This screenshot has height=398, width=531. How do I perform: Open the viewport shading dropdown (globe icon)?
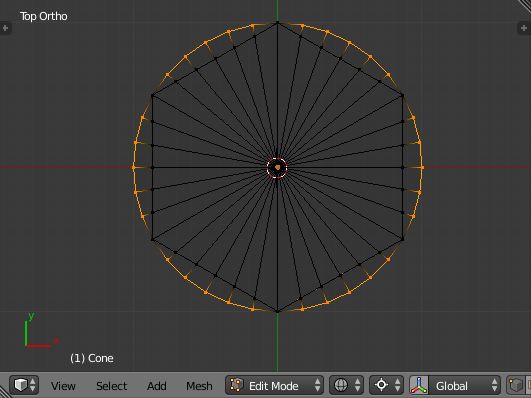tap(346, 385)
